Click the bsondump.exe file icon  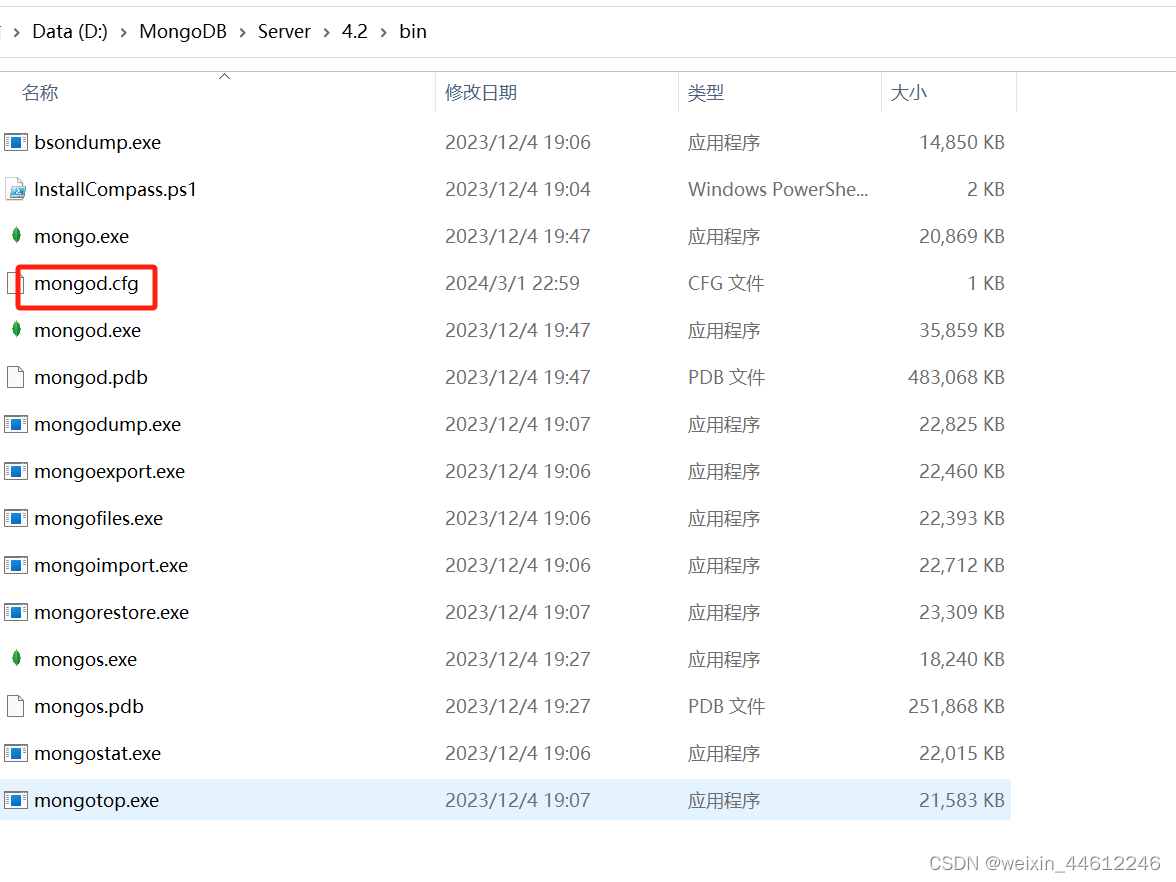point(16,142)
